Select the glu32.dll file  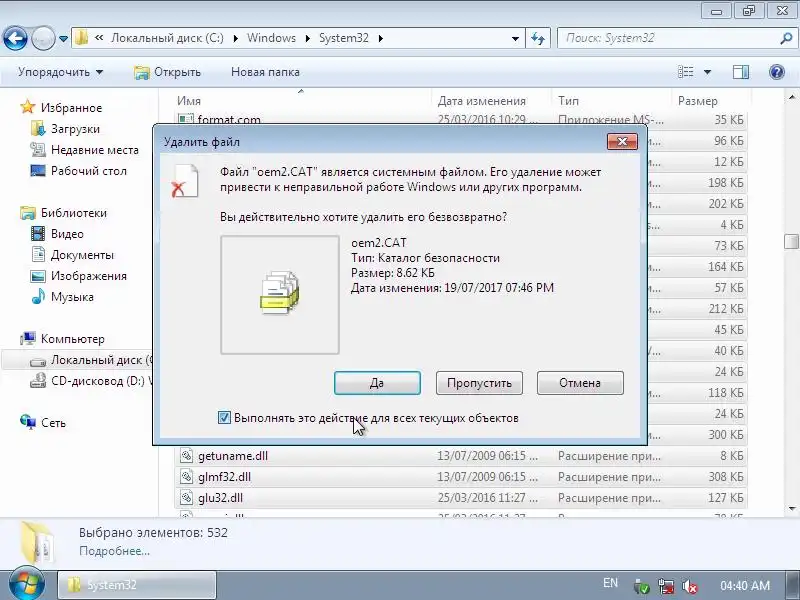220,497
